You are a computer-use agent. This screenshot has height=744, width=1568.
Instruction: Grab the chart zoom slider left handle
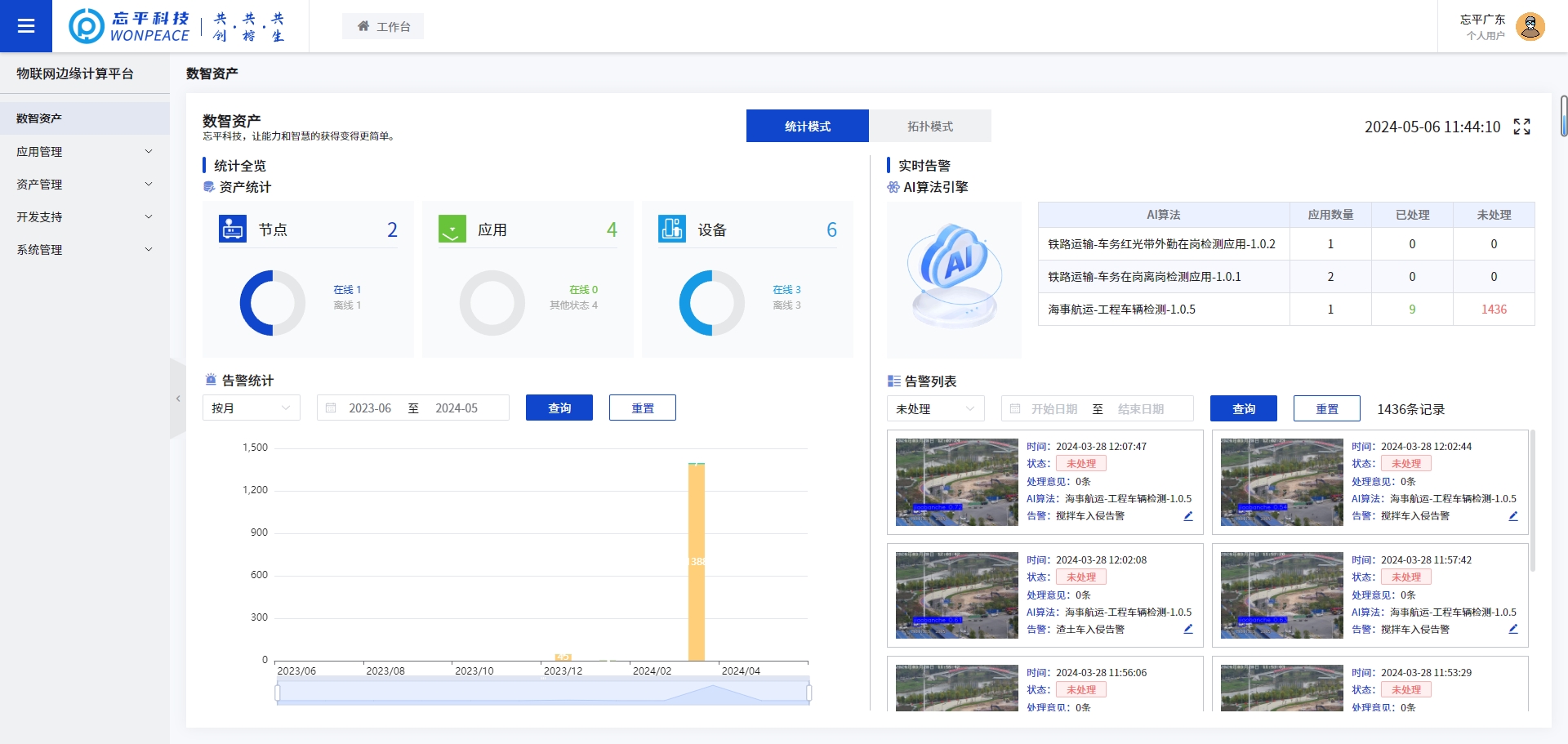click(x=278, y=693)
